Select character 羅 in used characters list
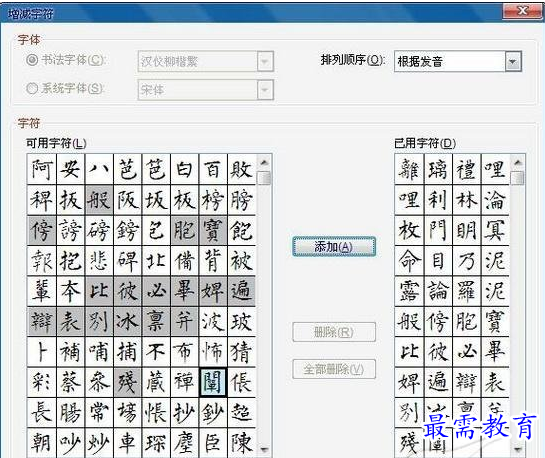This screenshot has height=458, width=545. click(467, 291)
